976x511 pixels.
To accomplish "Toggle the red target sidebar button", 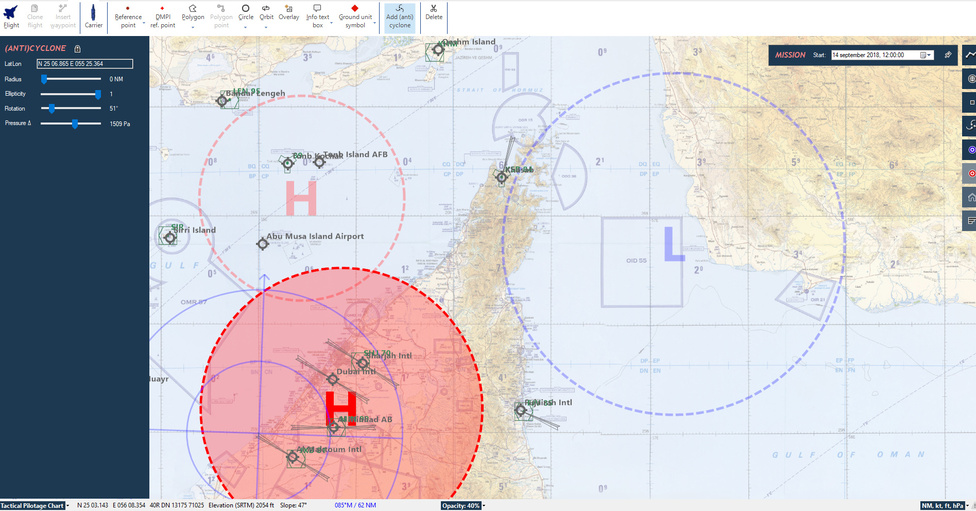I will coord(970,174).
